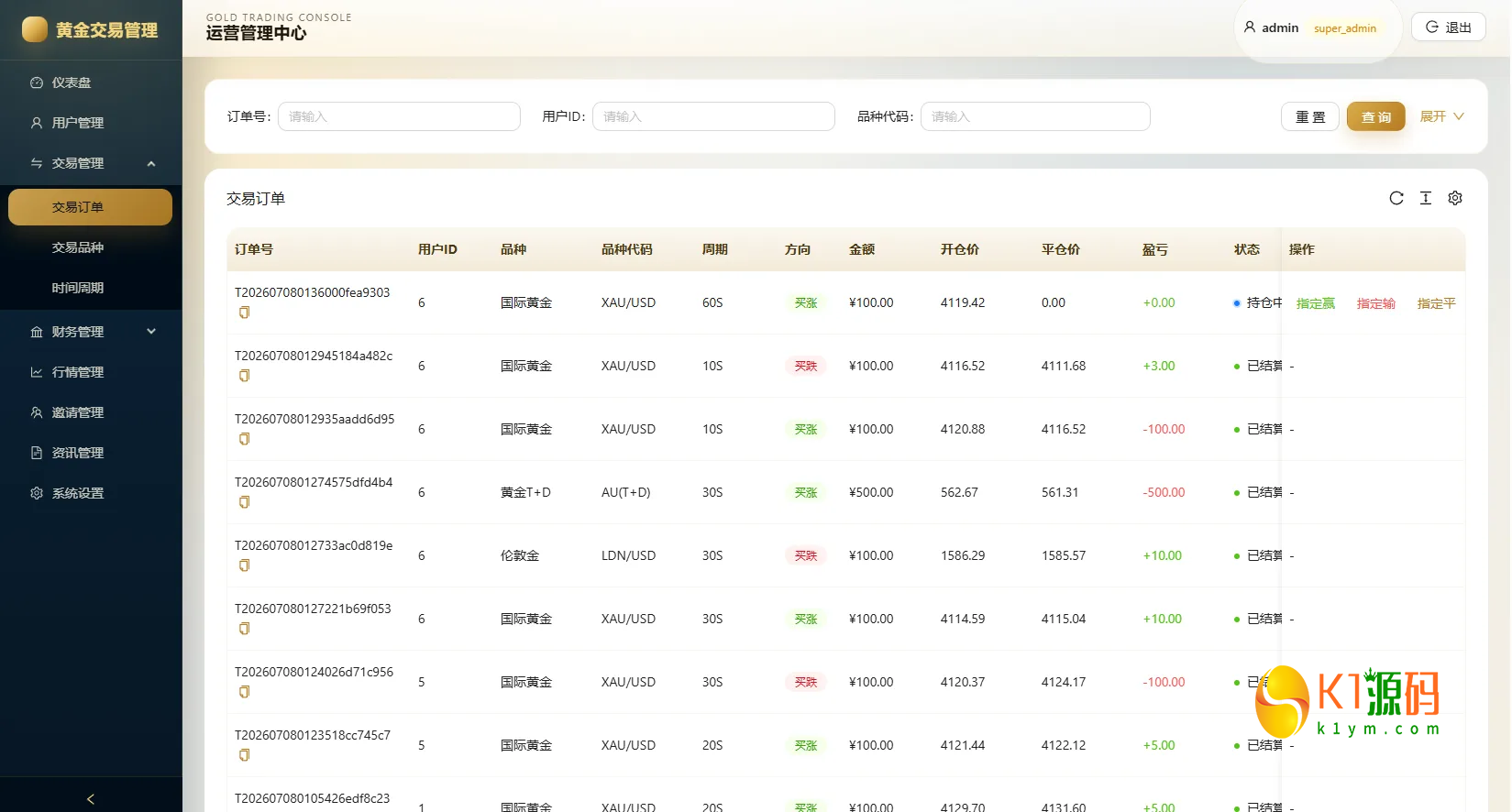The height and width of the screenshot is (812, 1512).
Task: Click the 系统设置 gear icon
Action: [x=37, y=493]
